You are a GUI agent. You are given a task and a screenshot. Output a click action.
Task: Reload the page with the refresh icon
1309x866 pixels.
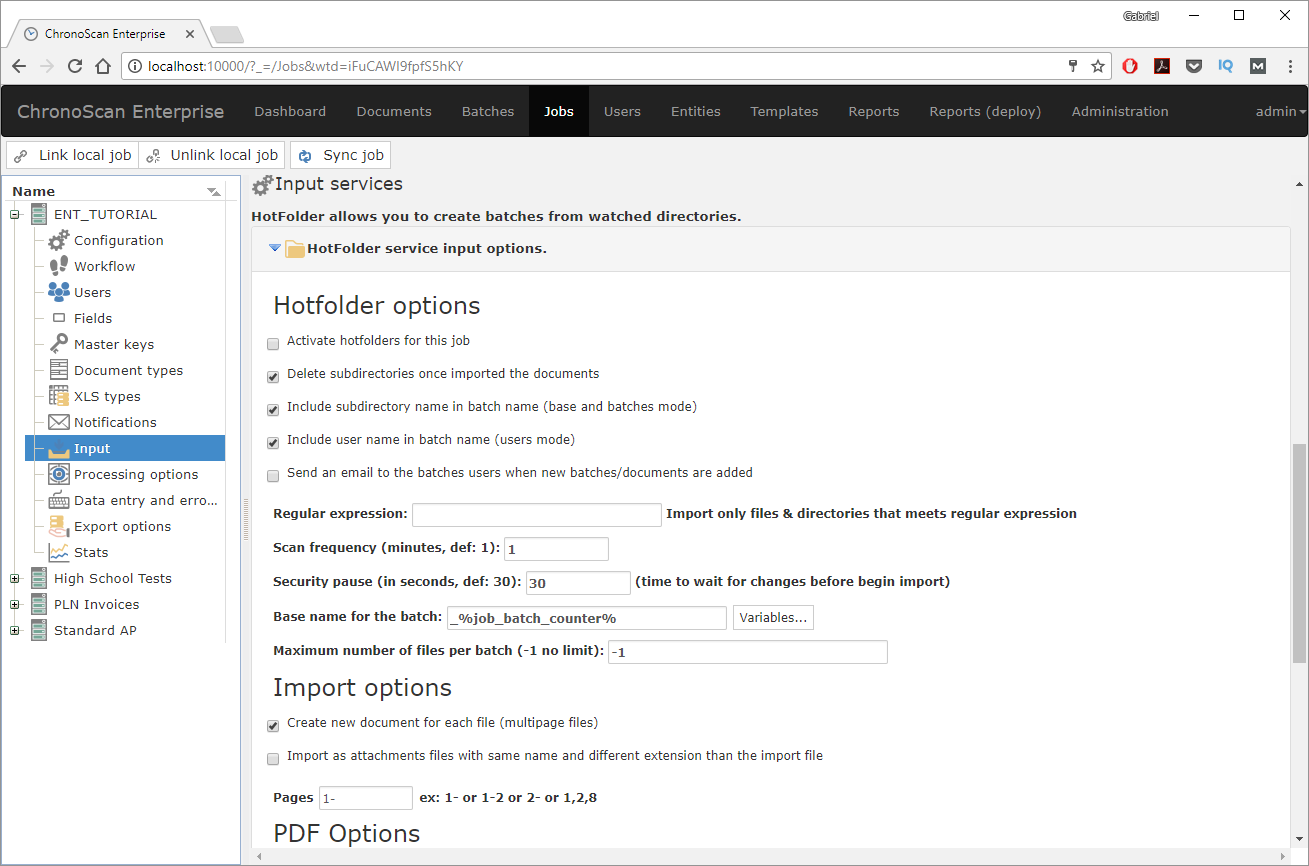[75, 66]
